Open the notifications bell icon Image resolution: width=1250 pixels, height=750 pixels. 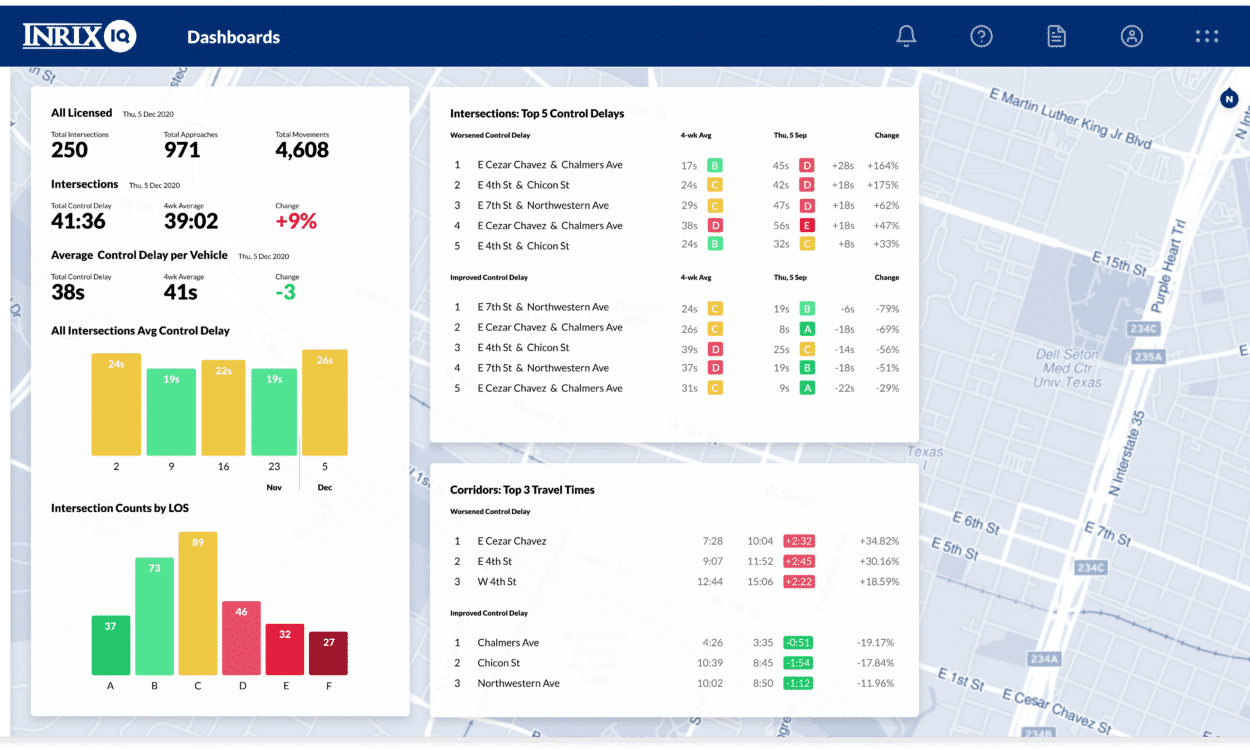pyautogui.click(x=905, y=36)
